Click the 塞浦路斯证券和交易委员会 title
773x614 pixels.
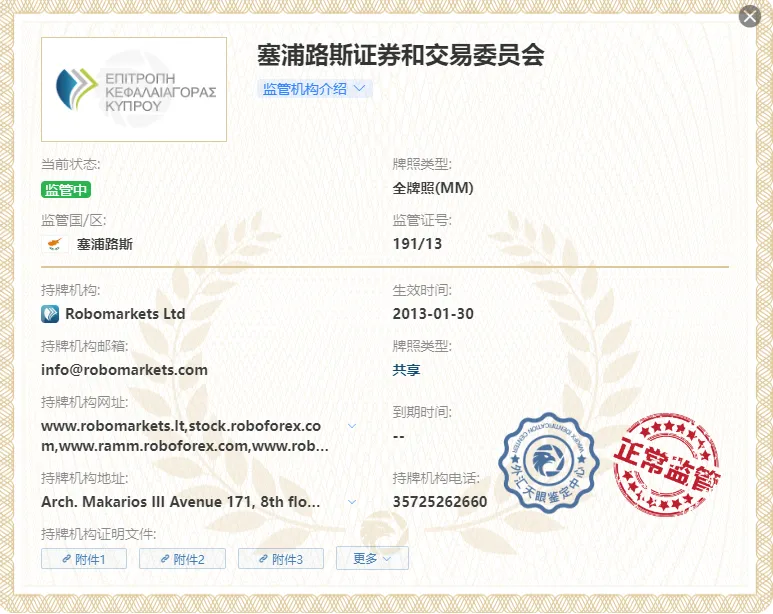(400, 55)
